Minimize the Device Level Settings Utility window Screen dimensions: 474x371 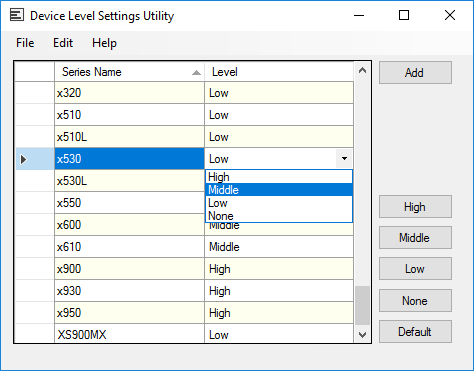(359, 15)
